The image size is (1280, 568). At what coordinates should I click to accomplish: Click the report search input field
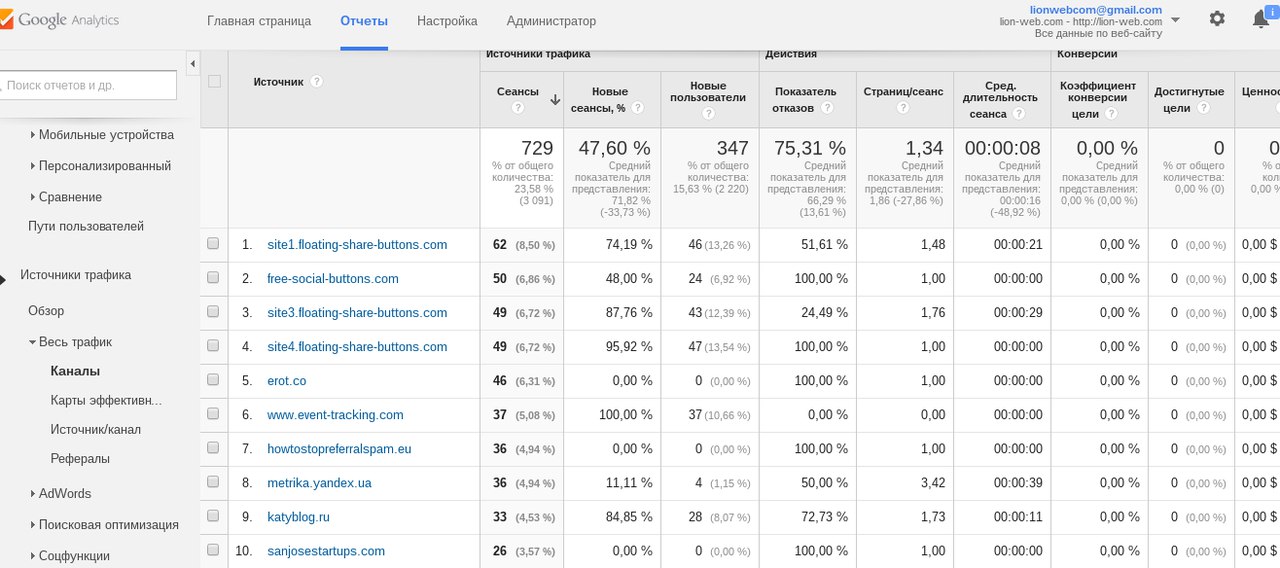coord(88,86)
